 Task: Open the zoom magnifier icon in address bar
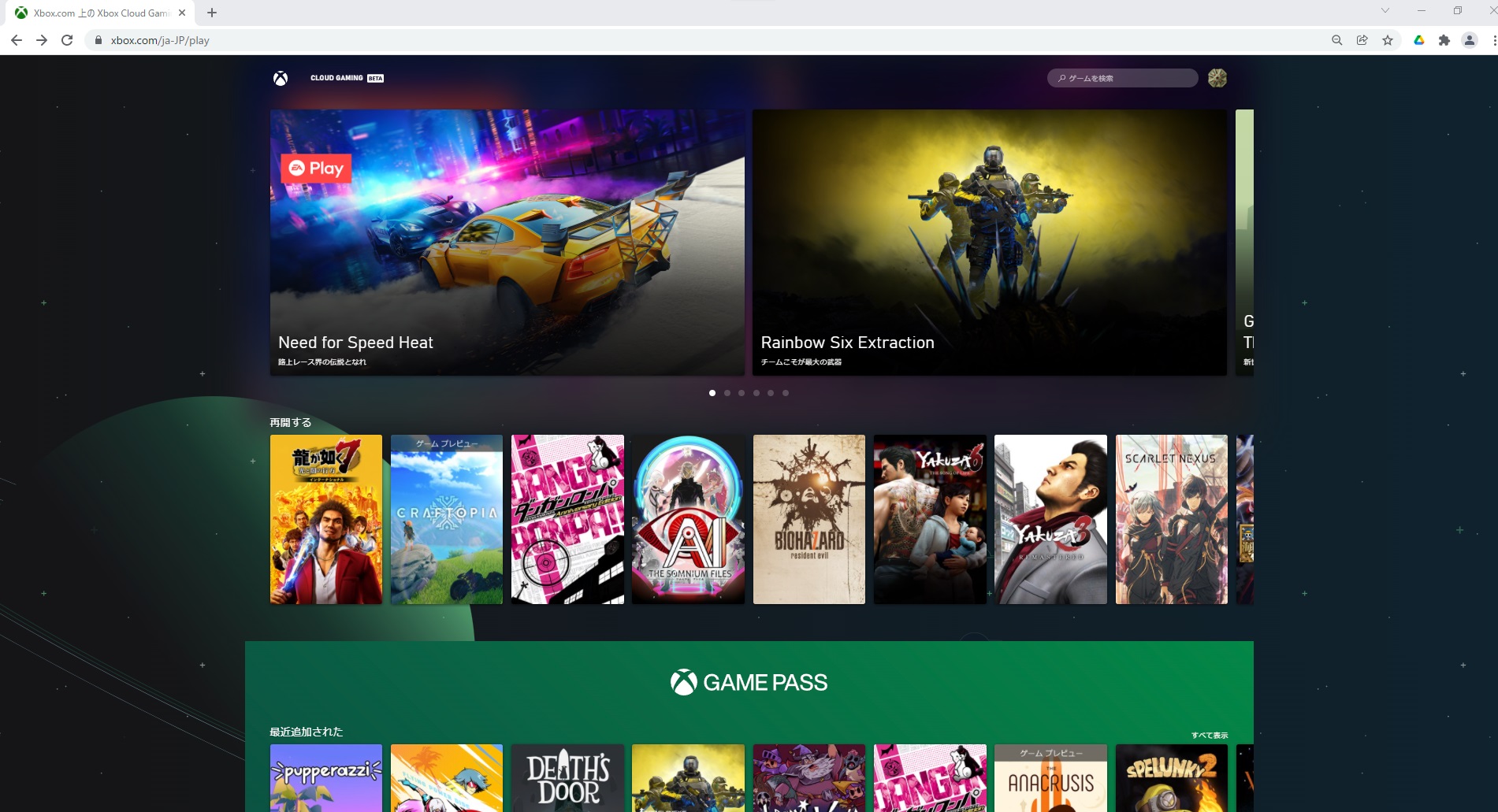(x=1336, y=40)
